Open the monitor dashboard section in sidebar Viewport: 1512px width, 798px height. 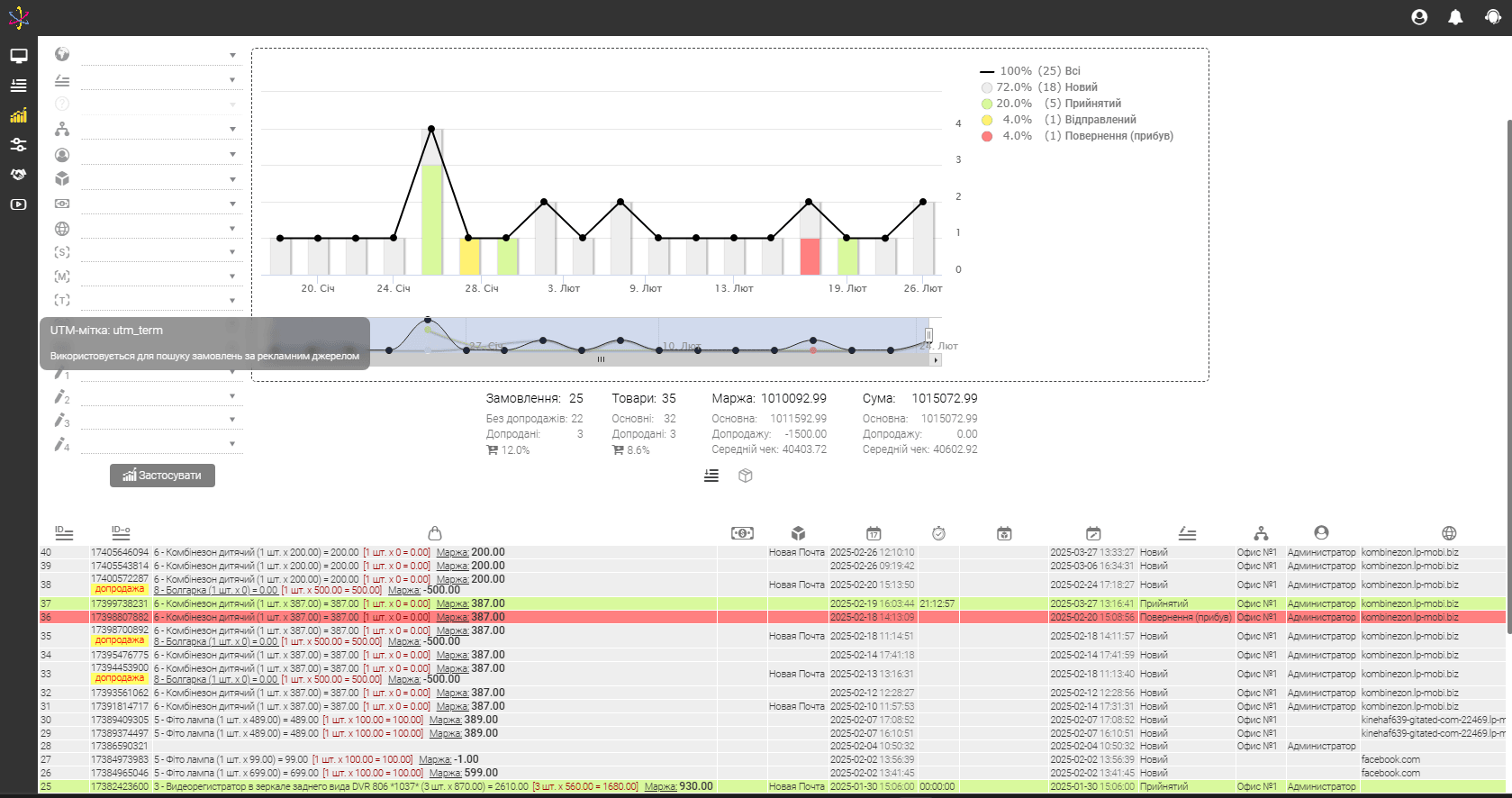point(19,56)
